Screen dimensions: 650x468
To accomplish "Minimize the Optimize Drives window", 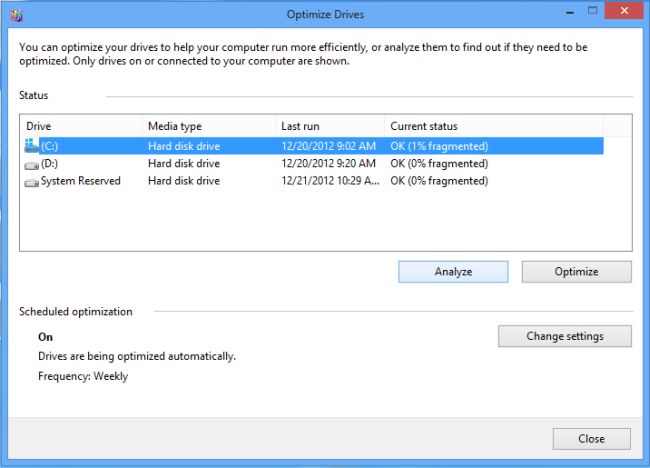I will tap(570, 12).
